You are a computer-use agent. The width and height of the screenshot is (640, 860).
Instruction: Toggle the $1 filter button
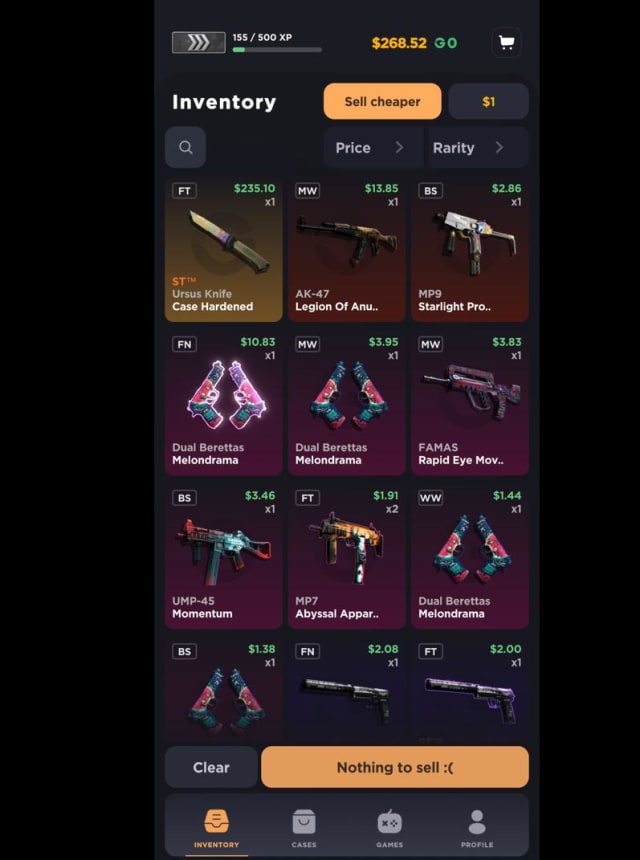coord(489,101)
